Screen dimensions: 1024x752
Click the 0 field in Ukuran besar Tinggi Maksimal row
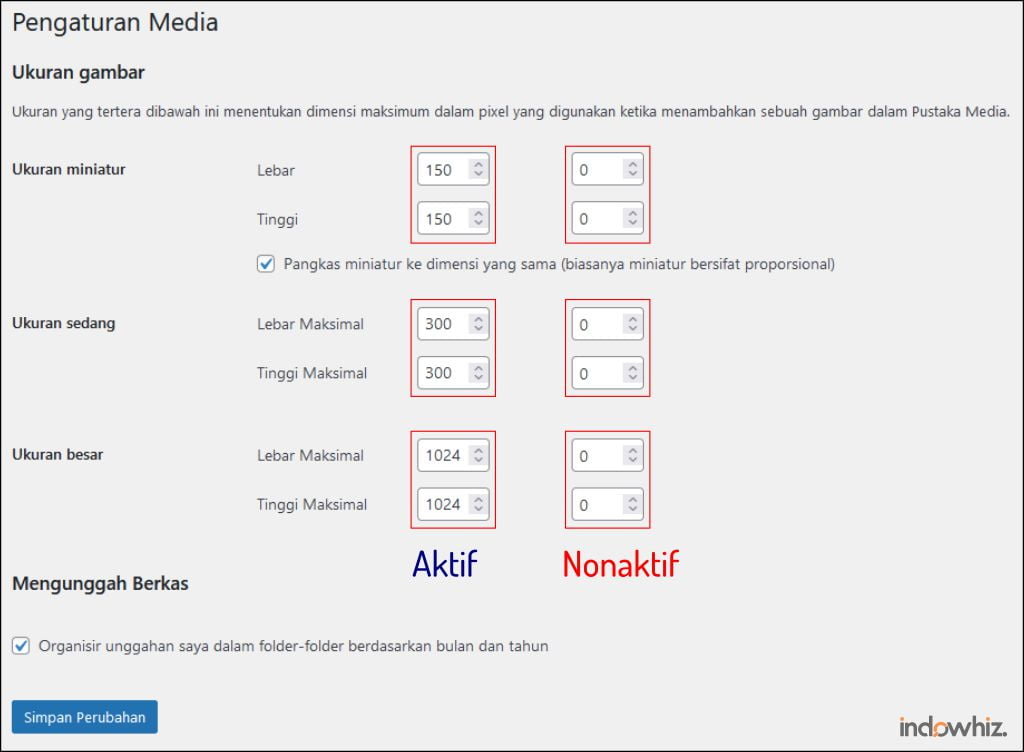(x=607, y=504)
